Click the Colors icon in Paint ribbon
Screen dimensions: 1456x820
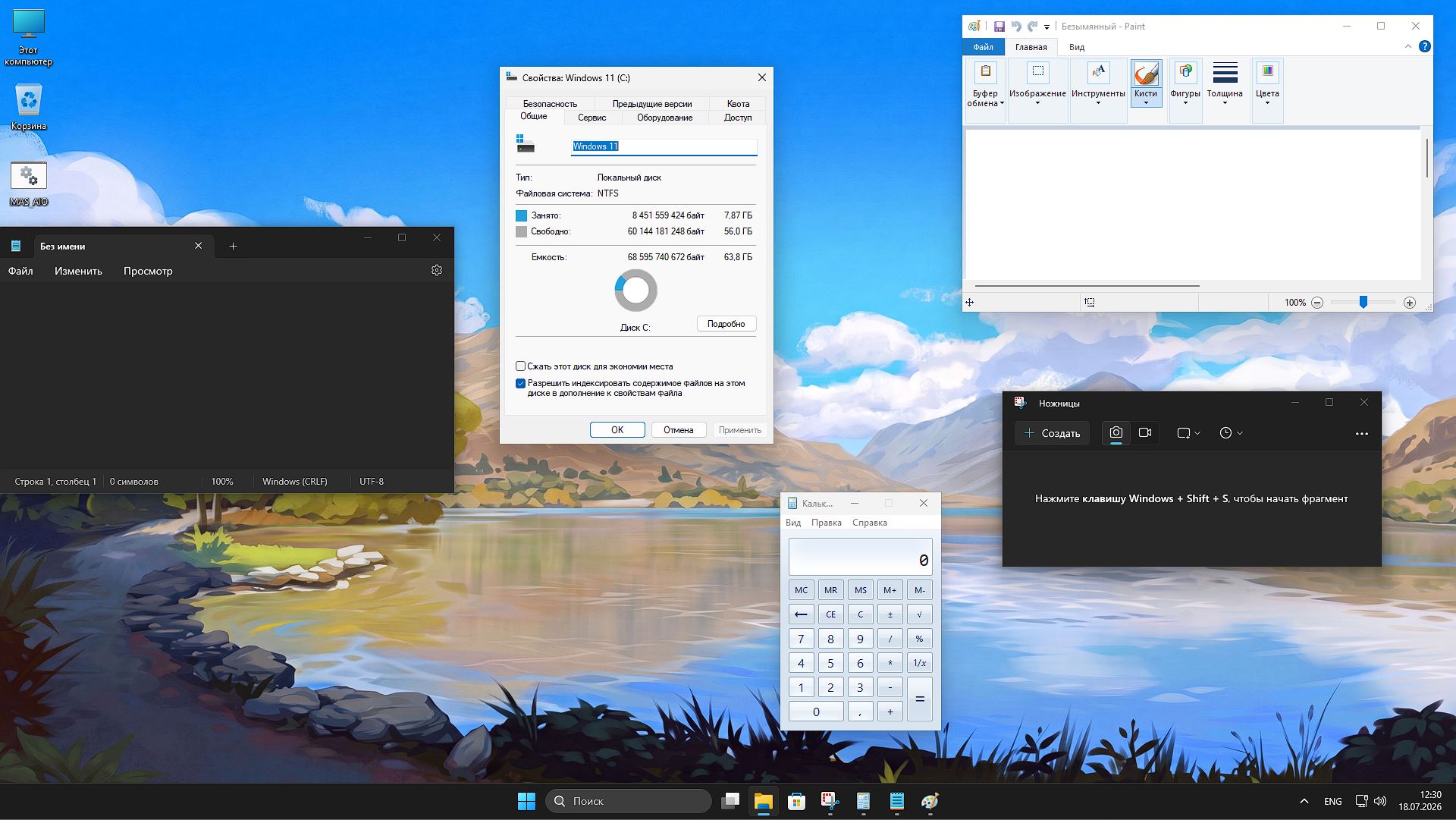(1267, 72)
